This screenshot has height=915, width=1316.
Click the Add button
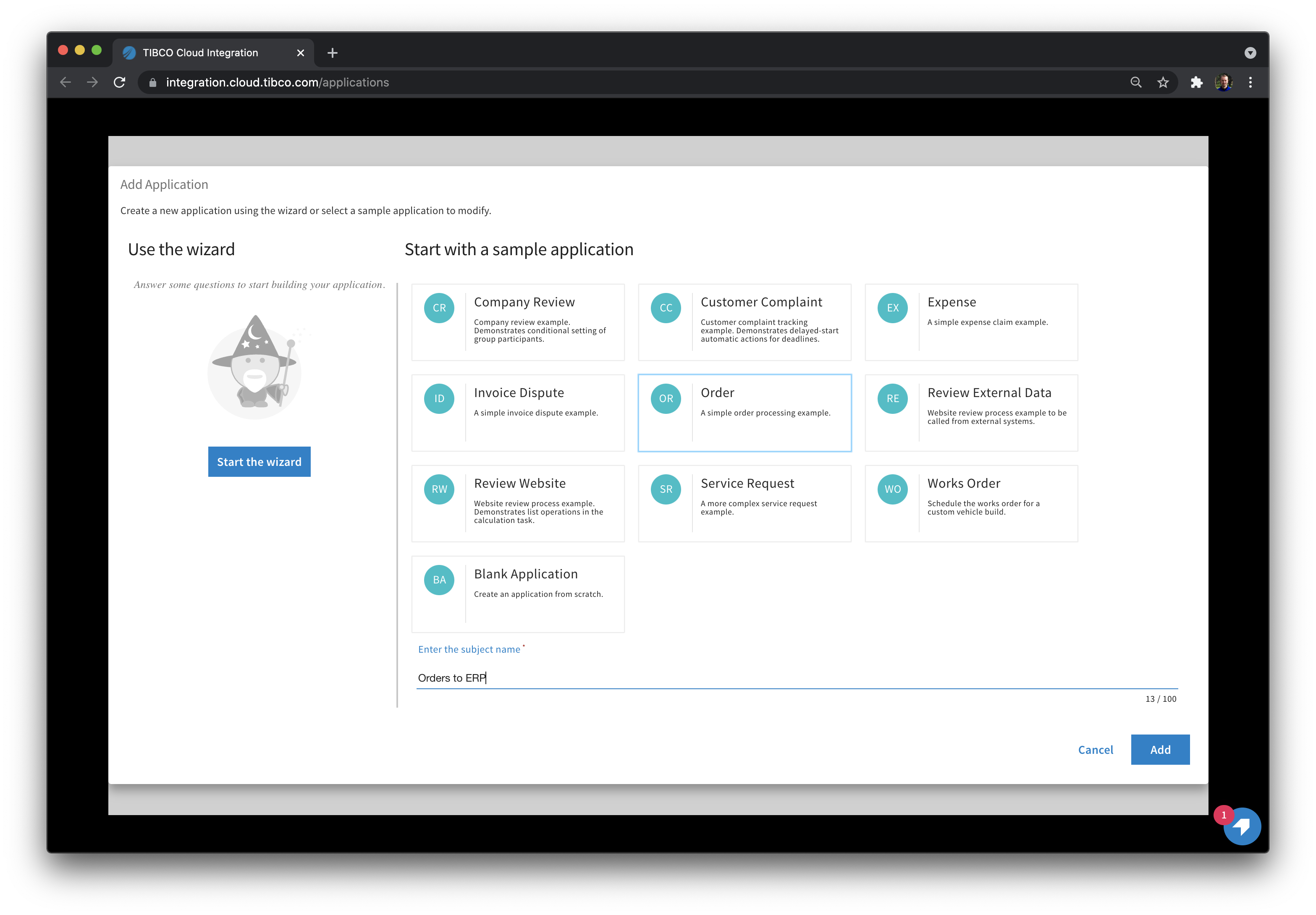[1160, 749]
